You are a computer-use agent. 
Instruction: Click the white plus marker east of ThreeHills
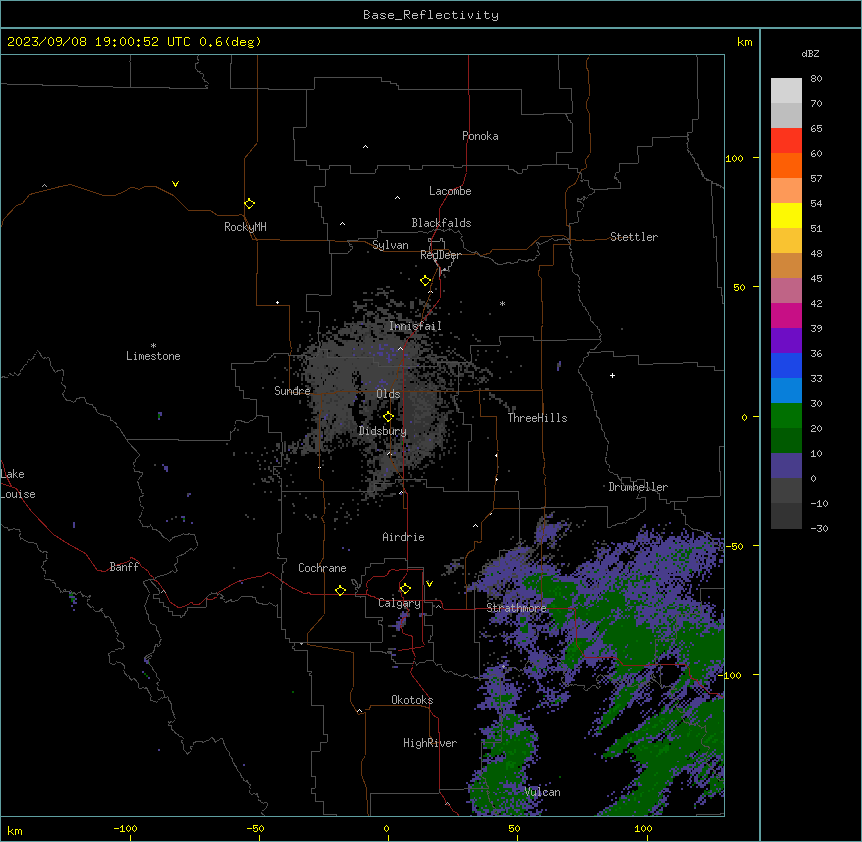click(x=612, y=375)
